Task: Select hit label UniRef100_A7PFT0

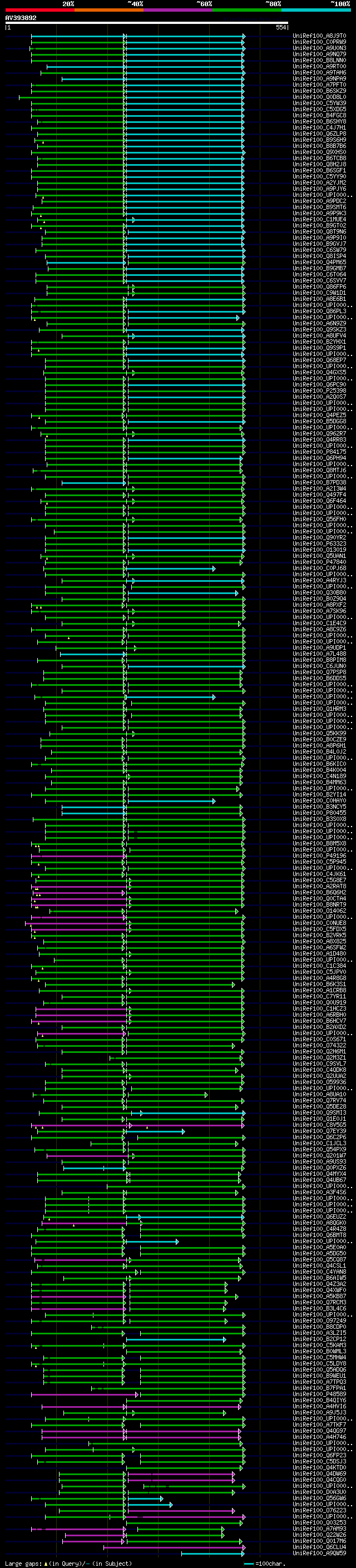Action: coord(319,85)
